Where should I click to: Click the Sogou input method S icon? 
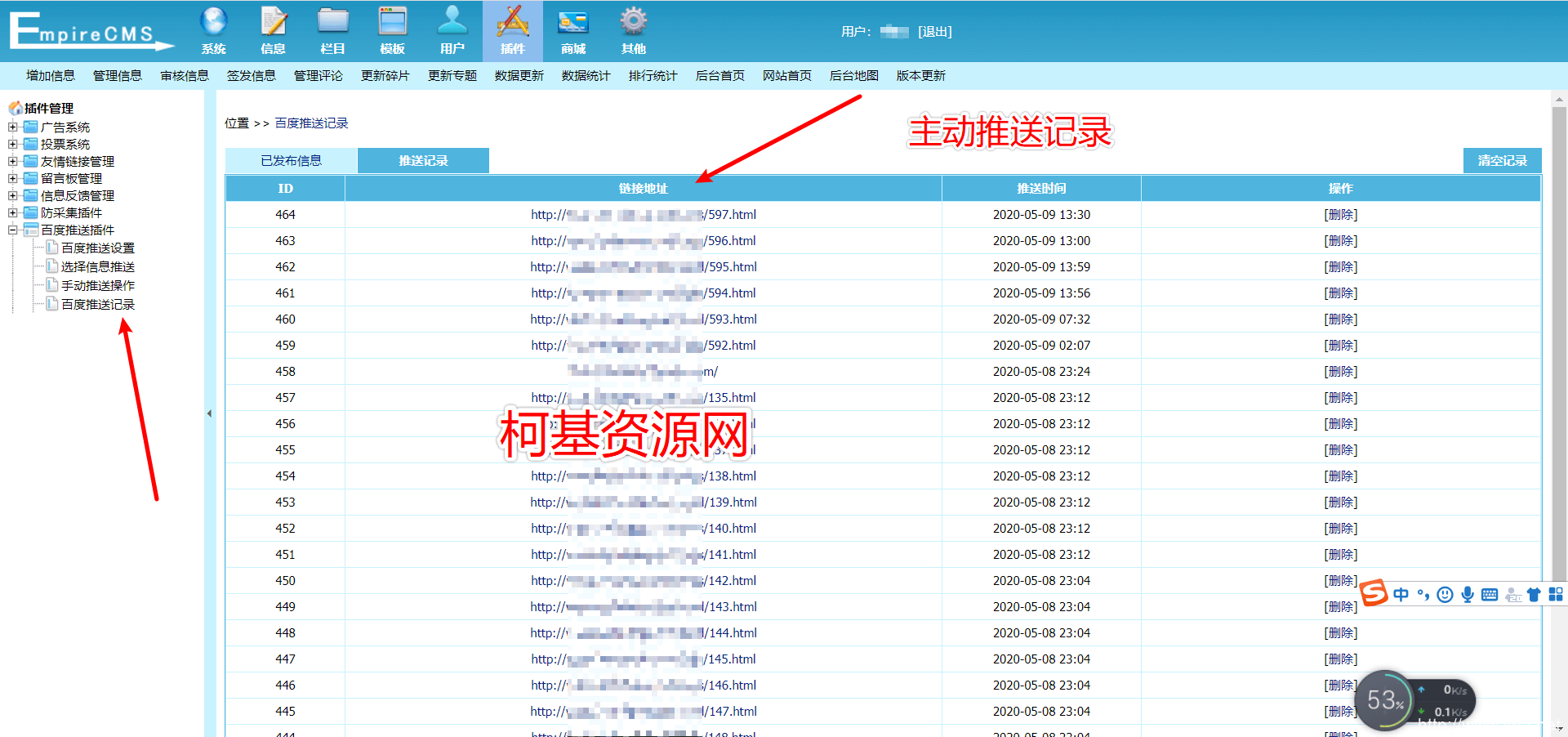pyautogui.click(x=1374, y=592)
